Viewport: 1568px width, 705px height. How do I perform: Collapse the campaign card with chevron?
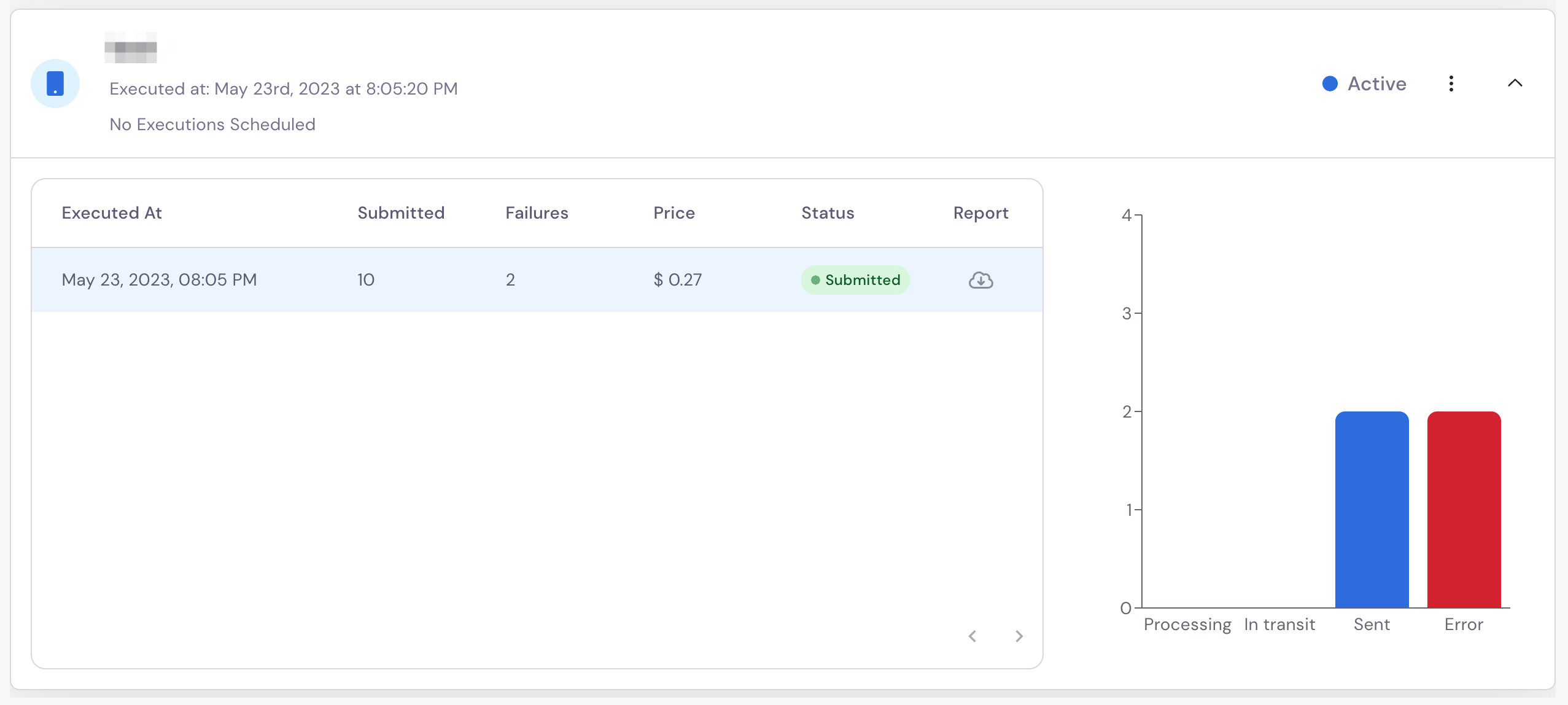(x=1515, y=83)
